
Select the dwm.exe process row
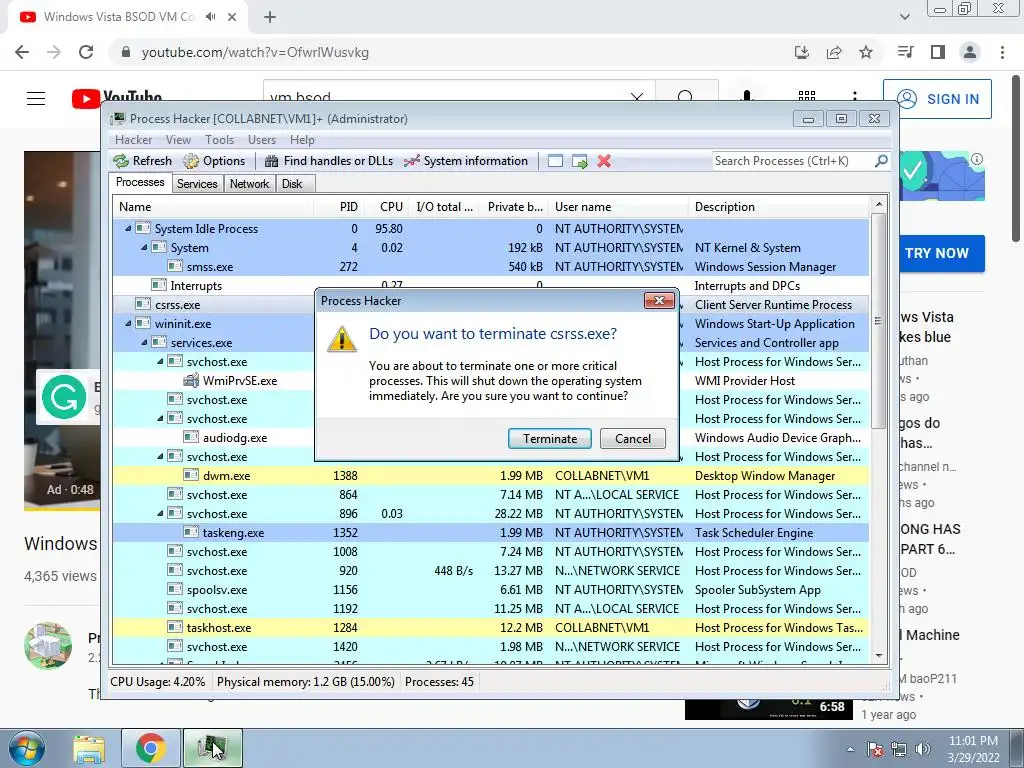491,476
